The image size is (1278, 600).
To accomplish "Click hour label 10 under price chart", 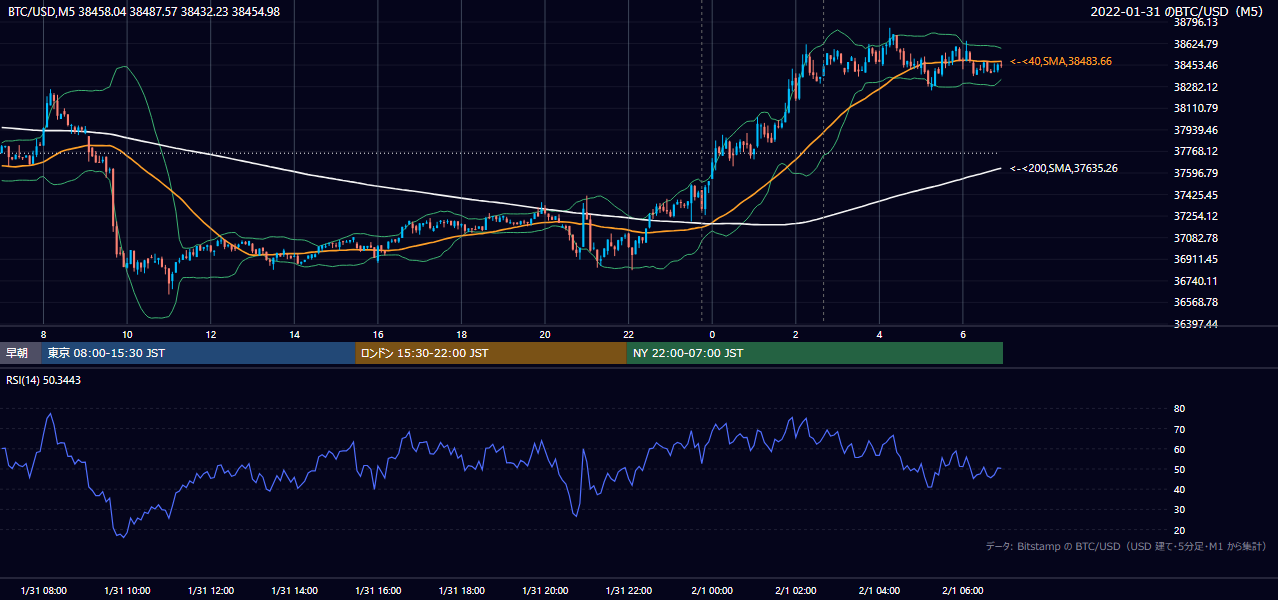I will (127, 335).
